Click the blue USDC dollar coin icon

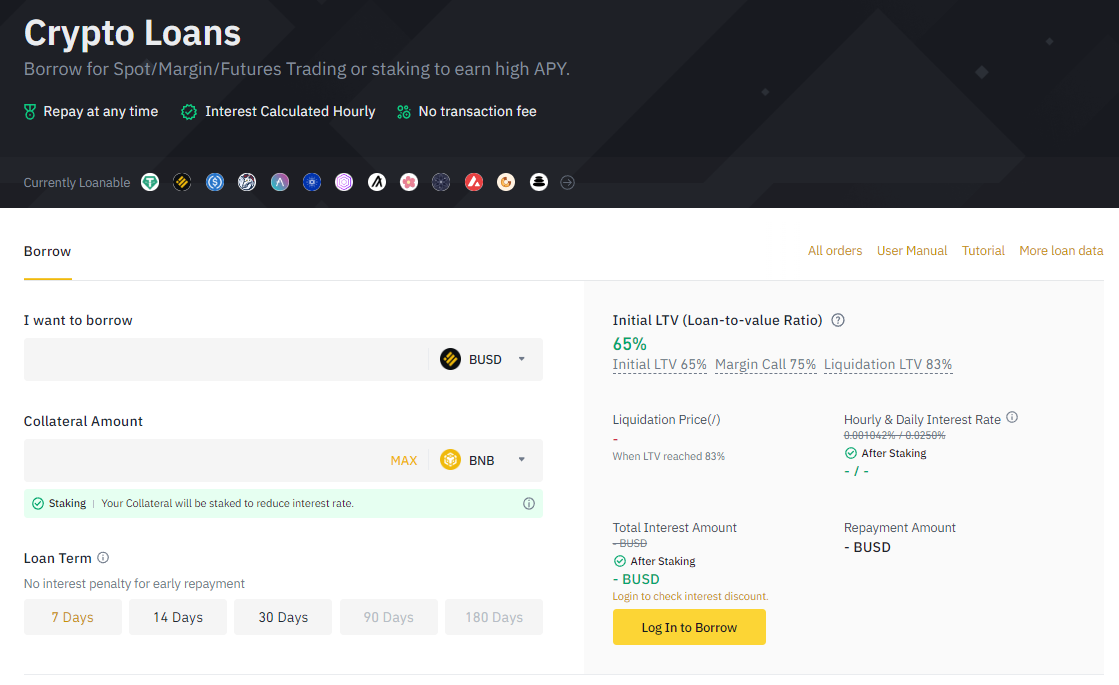[215, 182]
